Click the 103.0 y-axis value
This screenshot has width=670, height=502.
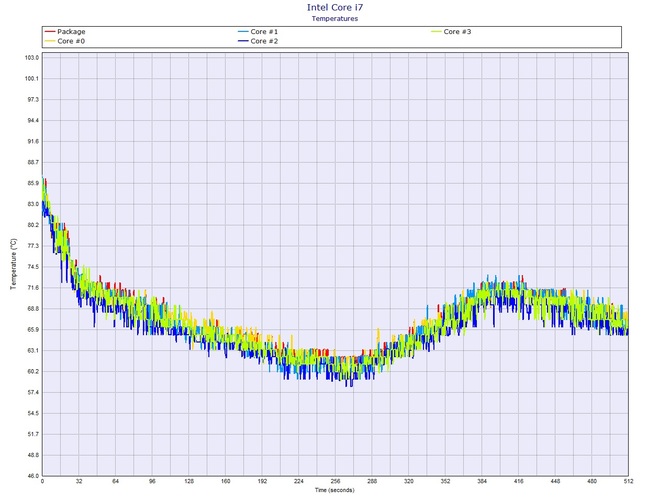(x=32, y=58)
